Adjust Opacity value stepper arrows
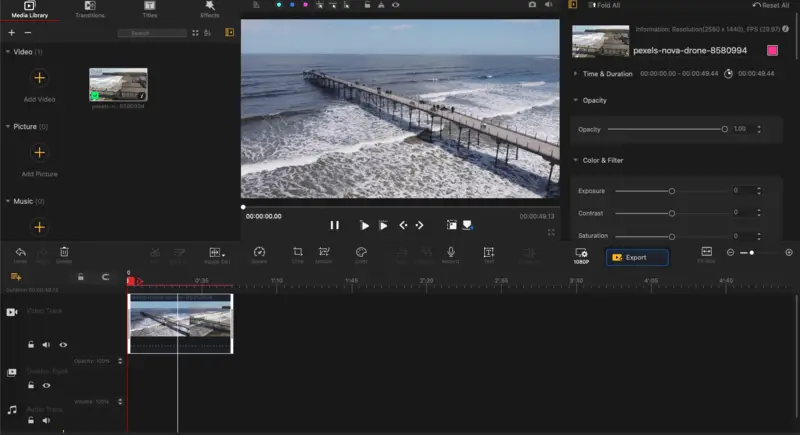 [759, 129]
